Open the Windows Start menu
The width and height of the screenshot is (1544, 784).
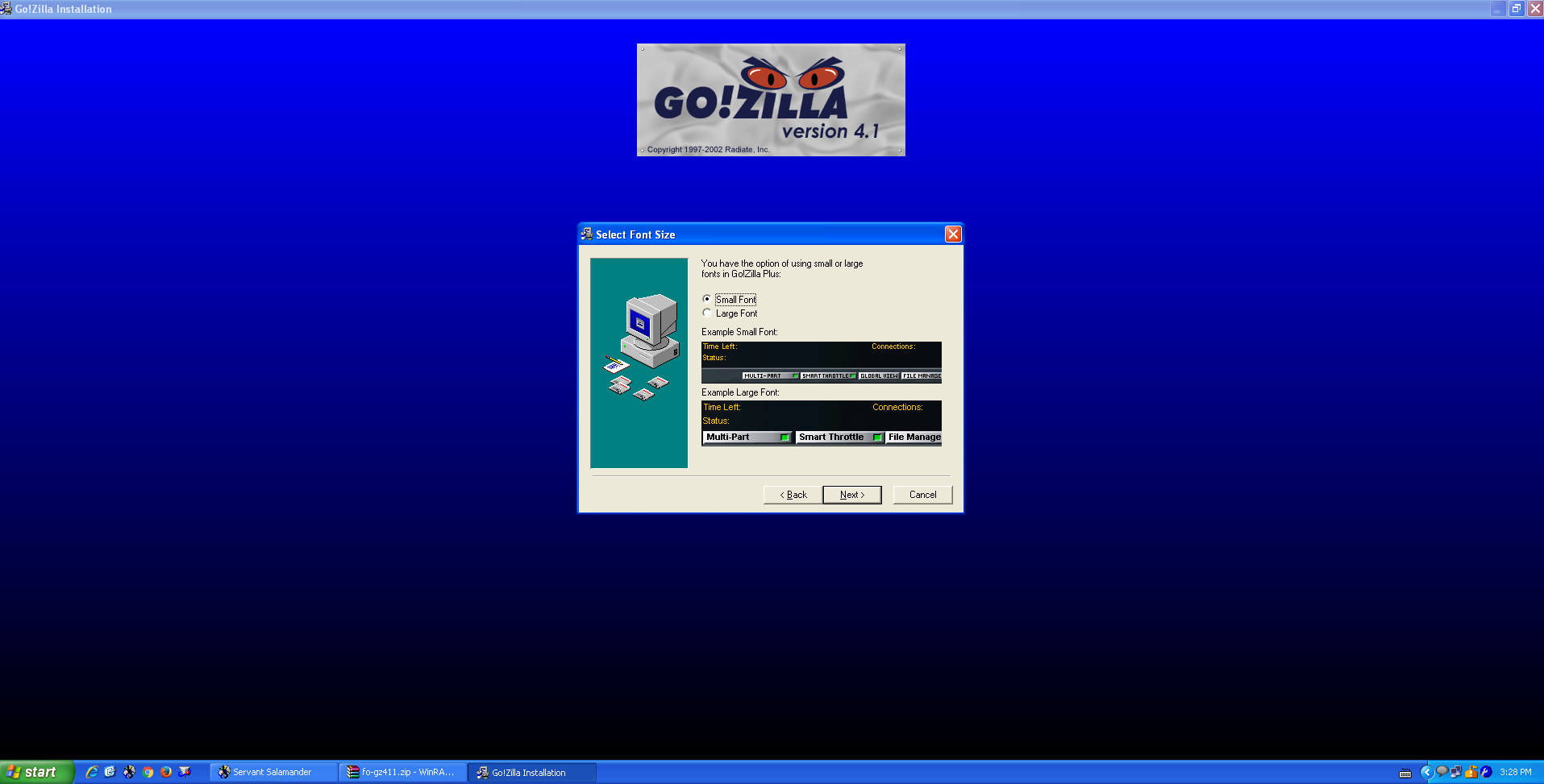point(37,772)
